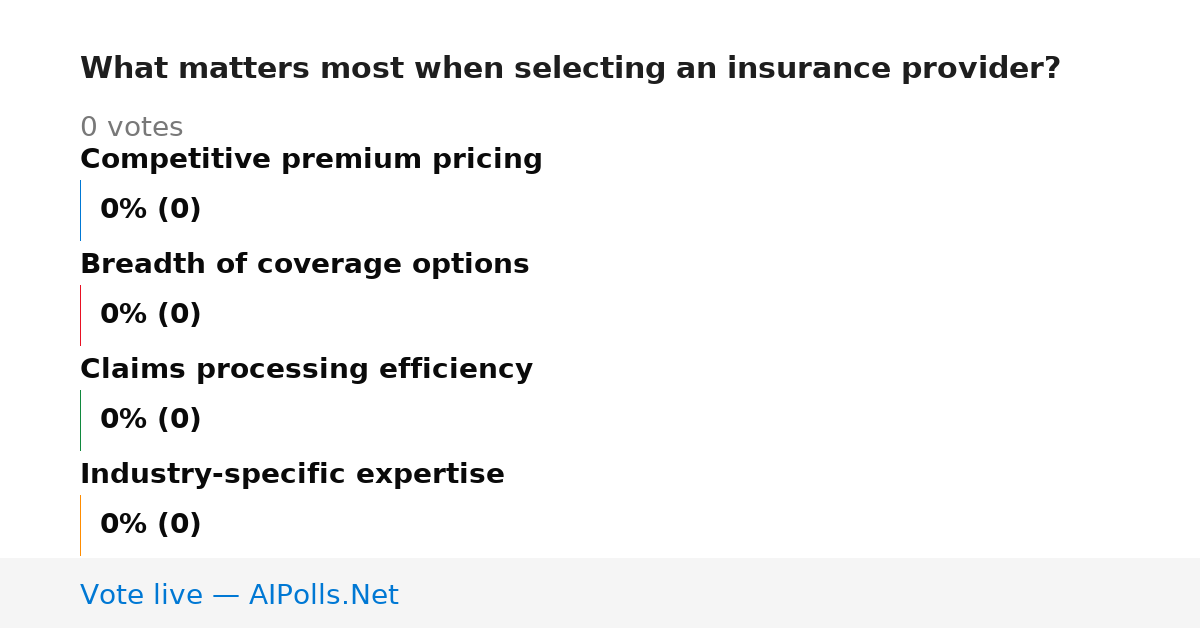Click the gray footer bar
This screenshot has height=628, width=1200.
600,593
